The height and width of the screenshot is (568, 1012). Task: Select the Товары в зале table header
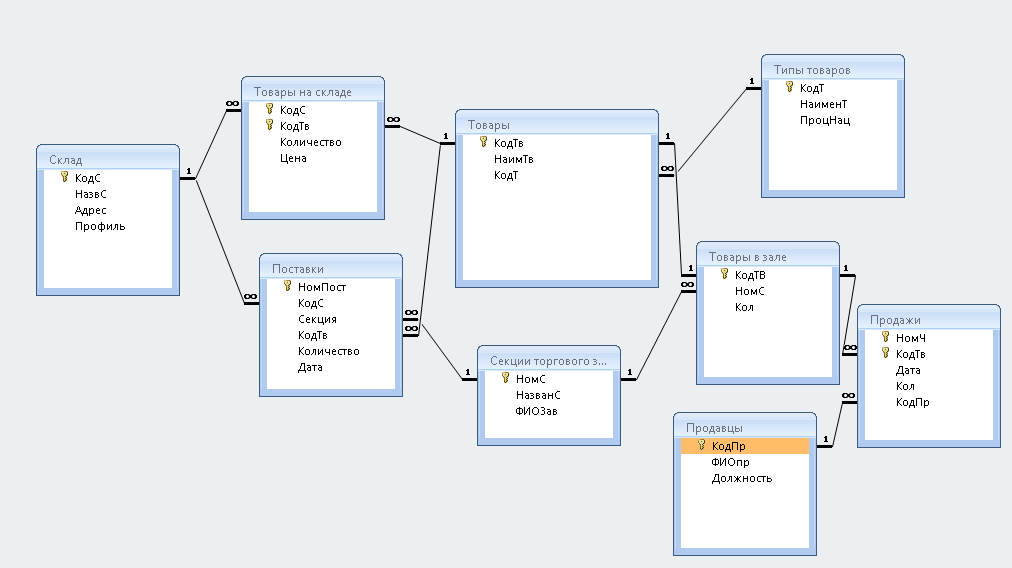768,256
